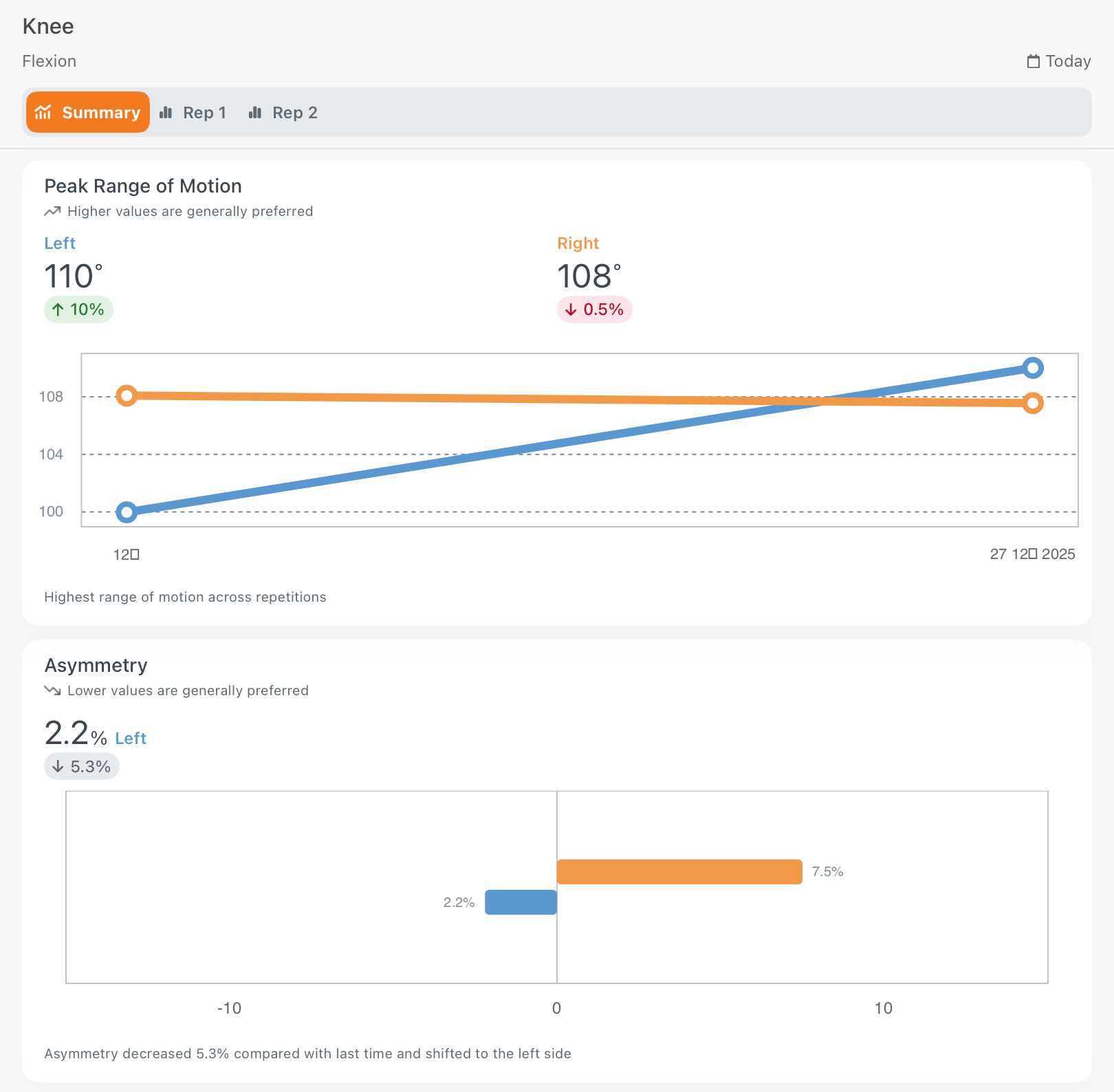Click the Summary chart icon
Image resolution: width=1114 pixels, height=1092 pixels.
tap(43, 112)
